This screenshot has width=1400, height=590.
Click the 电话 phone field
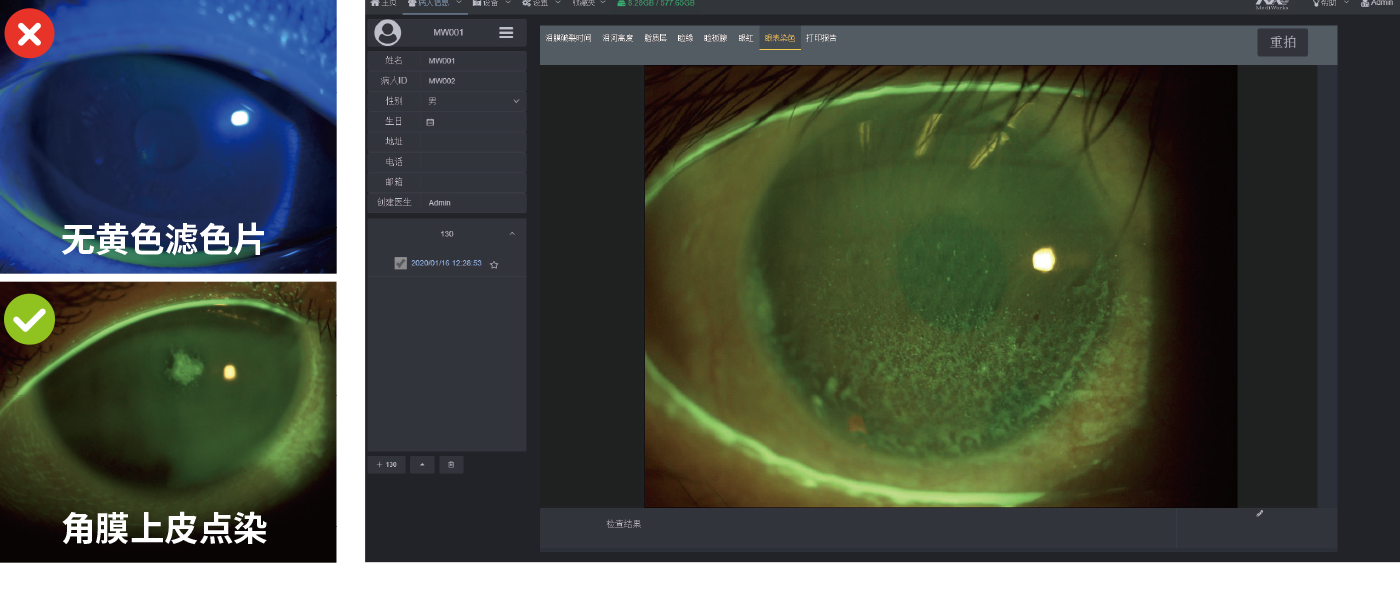472,162
